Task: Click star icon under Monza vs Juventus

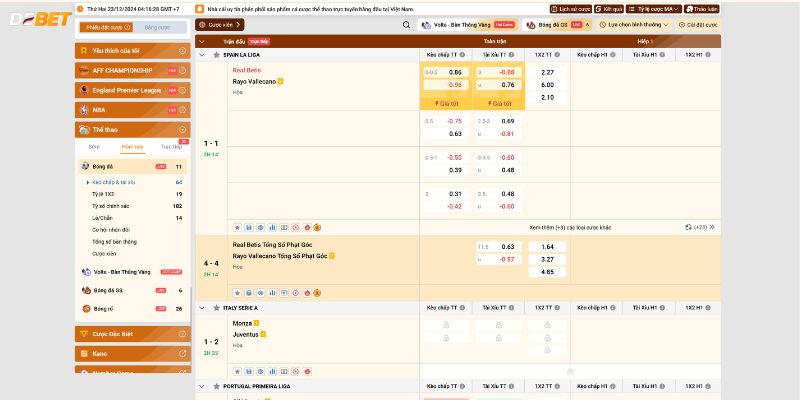Action: click(237, 371)
